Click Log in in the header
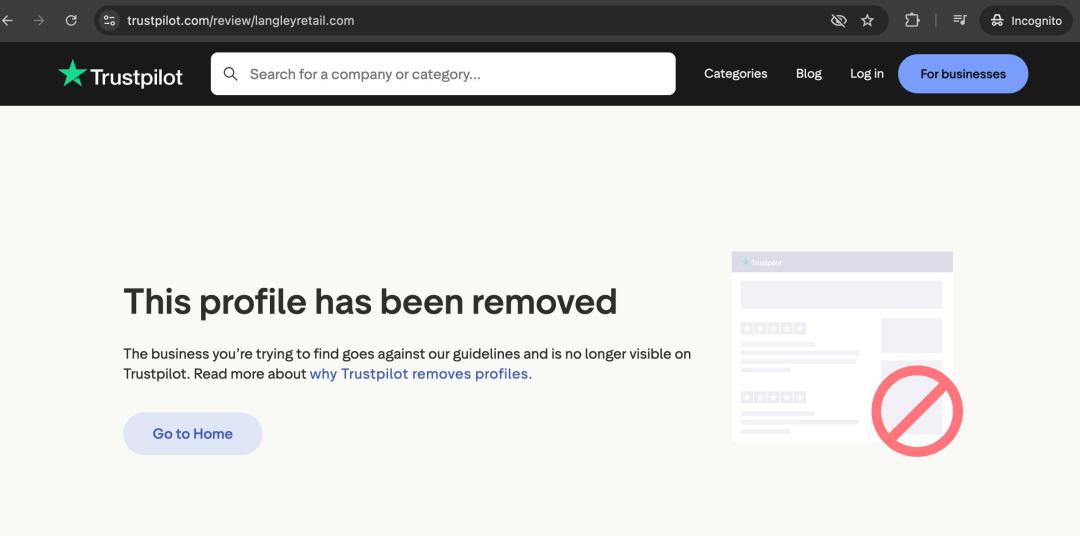 tap(866, 74)
